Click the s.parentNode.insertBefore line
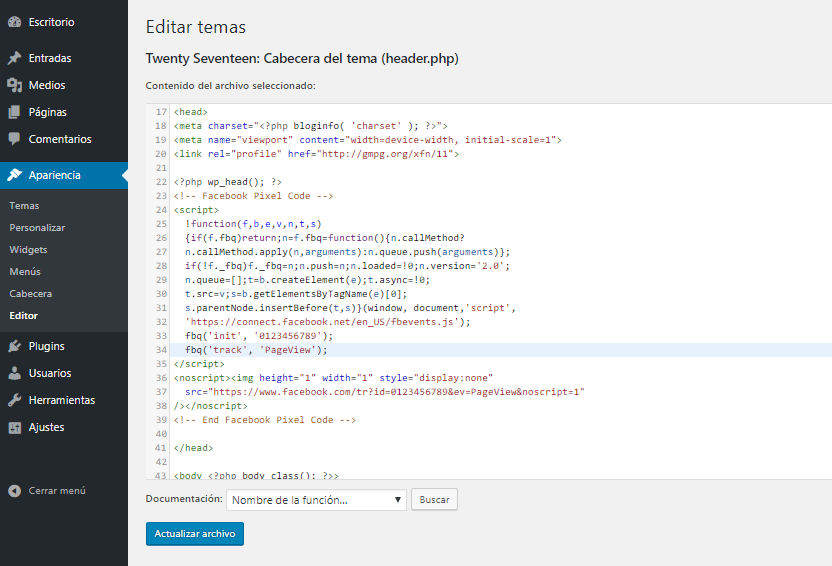The width and height of the screenshot is (832, 566). (x=350, y=308)
